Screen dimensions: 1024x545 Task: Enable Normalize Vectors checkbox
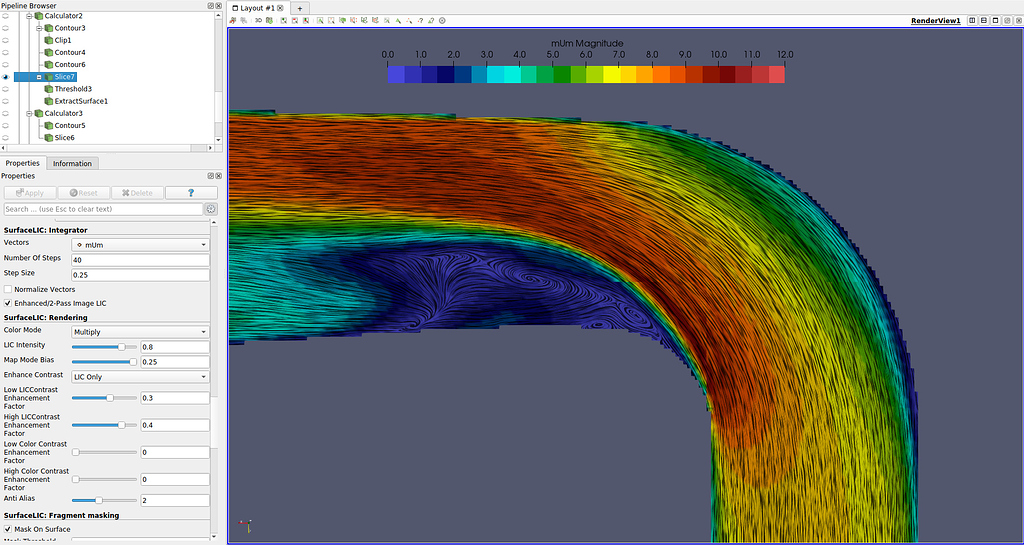(x=9, y=289)
